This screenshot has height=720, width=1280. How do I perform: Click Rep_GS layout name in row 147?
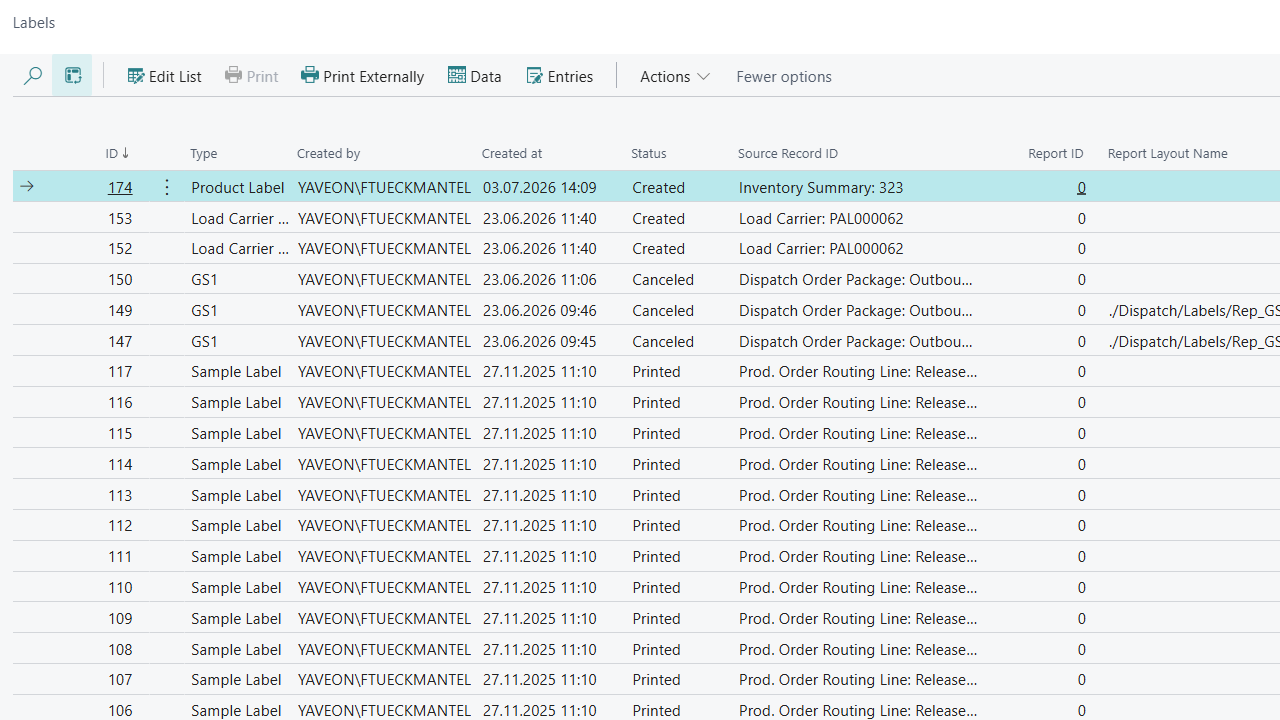[x=1194, y=341]
